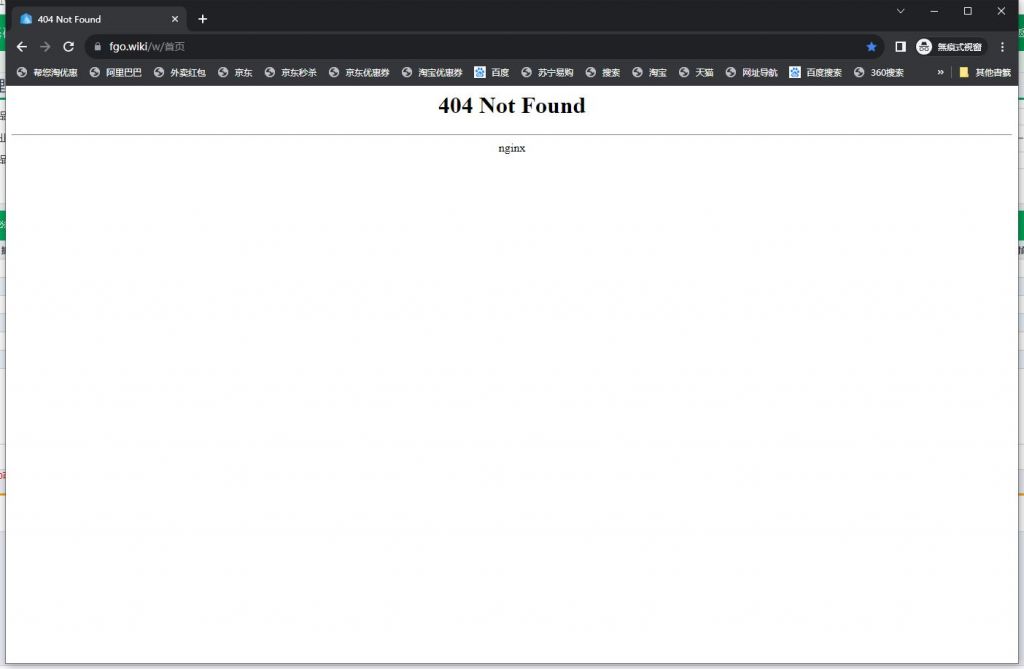Go to the 京东秒杀 bookmark

click(x=290, y=72)
